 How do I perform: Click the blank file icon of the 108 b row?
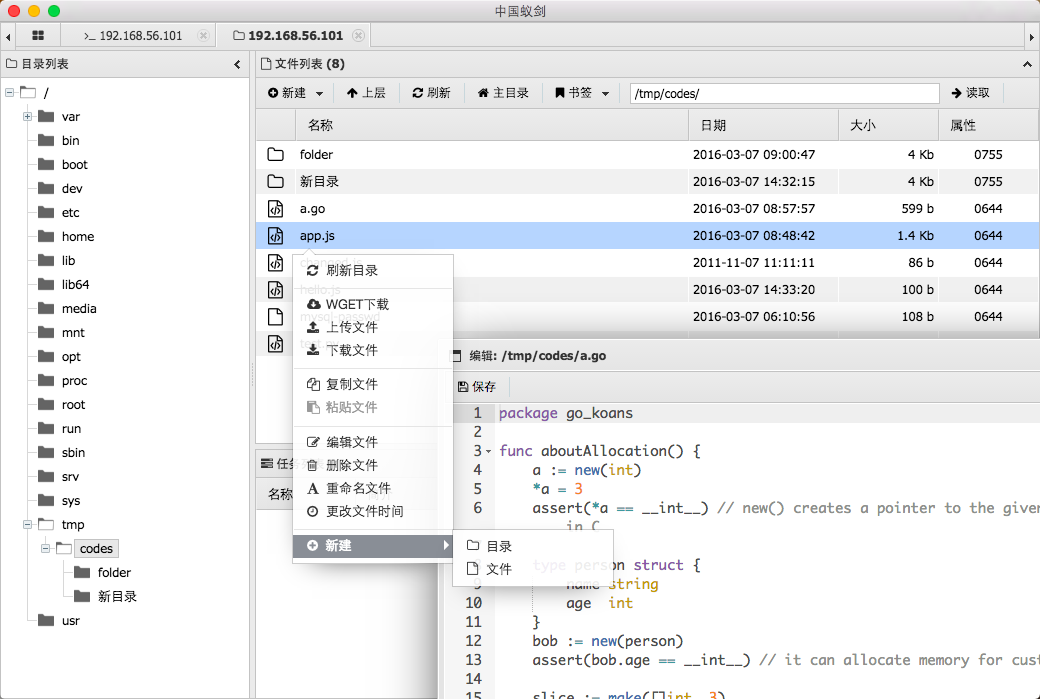275,316
